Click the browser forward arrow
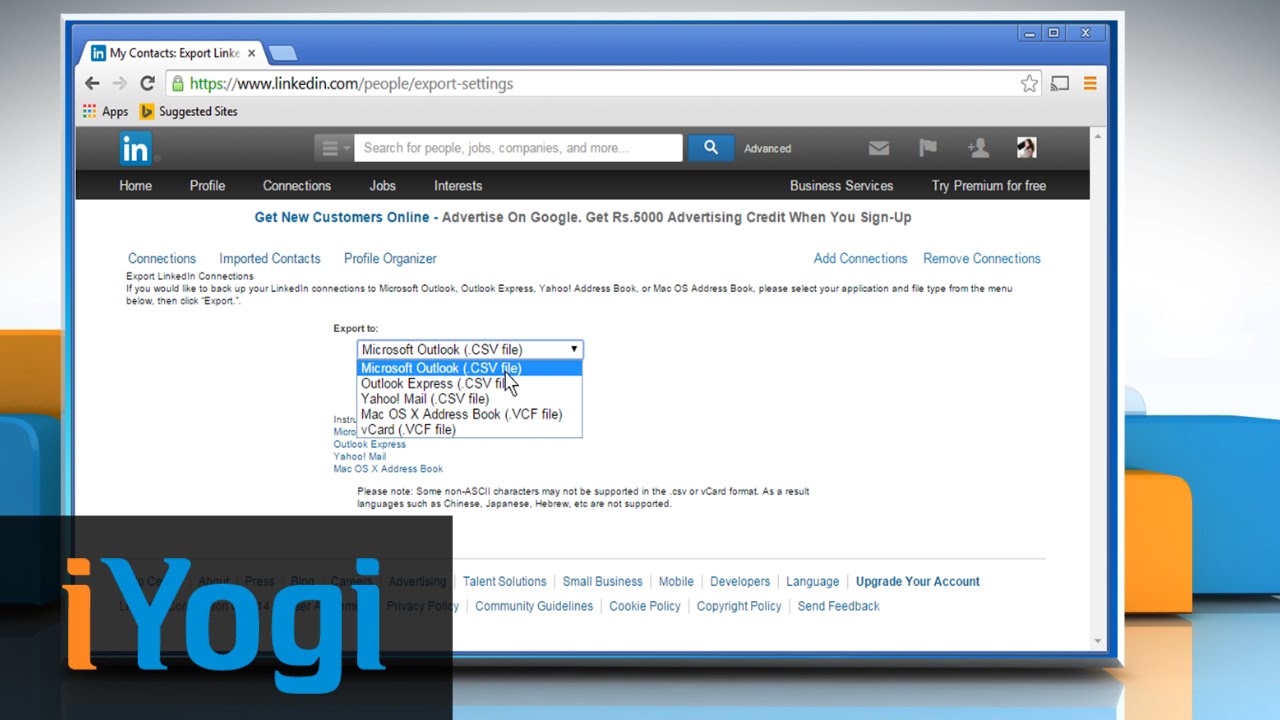The height and width of the screenshot is (720, 1280). coord(119,84)
